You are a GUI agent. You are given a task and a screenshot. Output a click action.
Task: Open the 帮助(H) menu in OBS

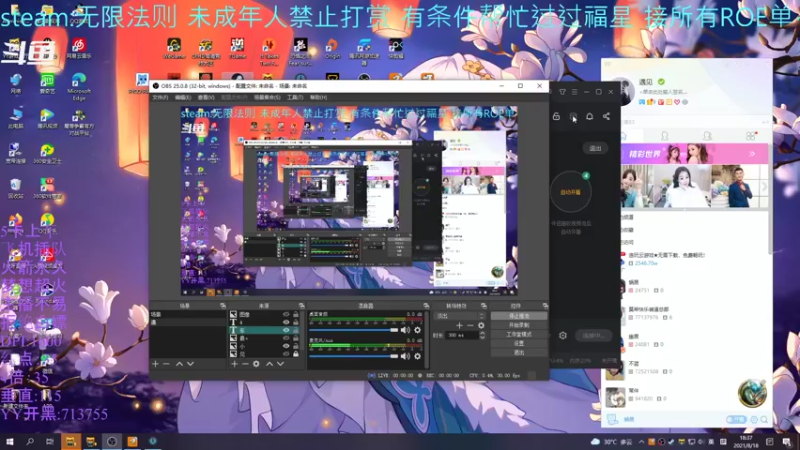tap(318, 97)
